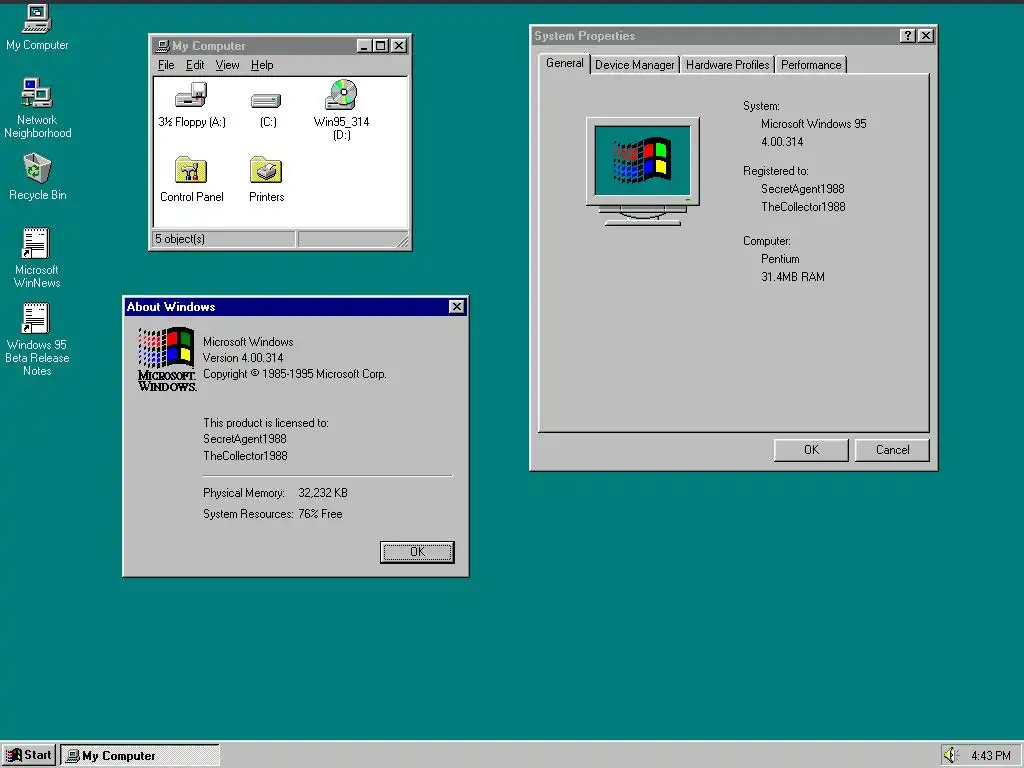The width and height of the screenshot is (1024, 768).
Task: Click the My Computer taskbar button
Action: click(140, 756)
